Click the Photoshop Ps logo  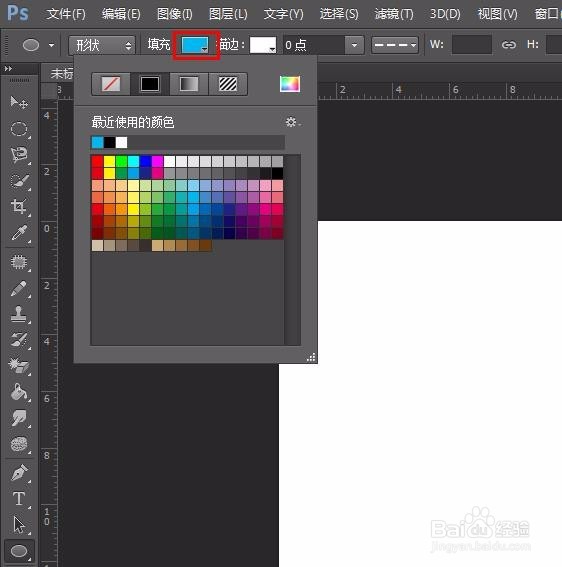[18, 14]
